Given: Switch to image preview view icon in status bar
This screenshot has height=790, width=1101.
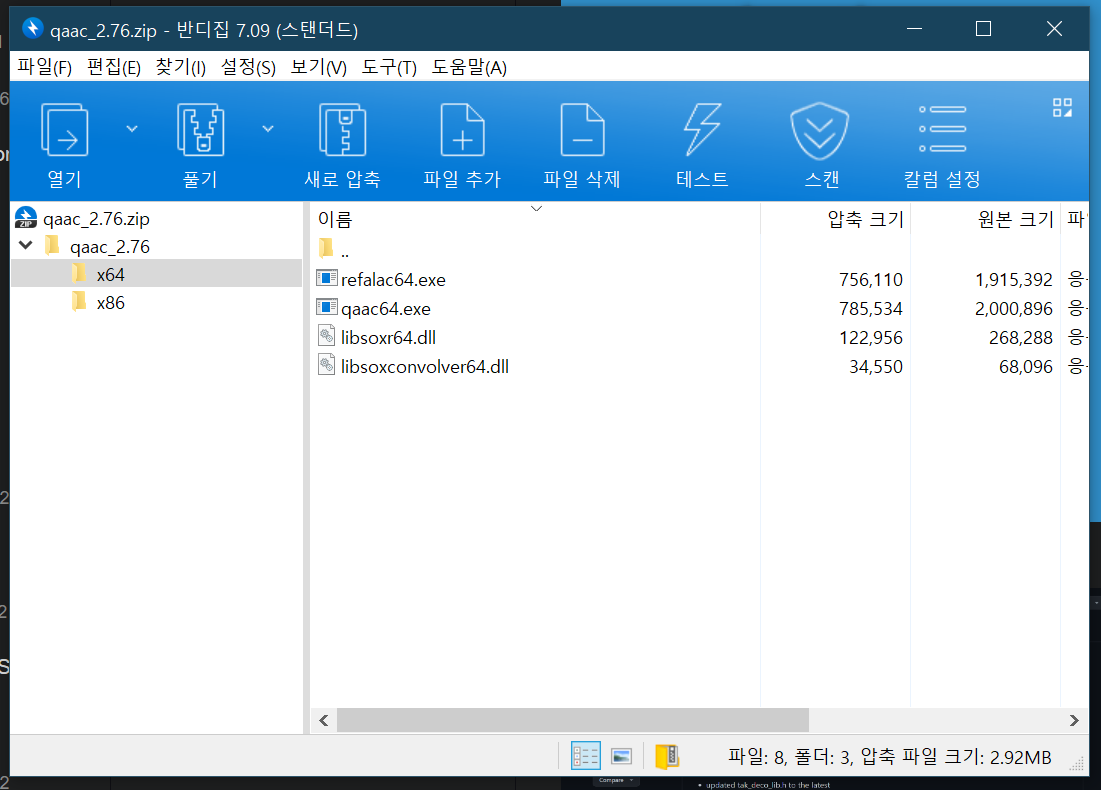Looking at the screenshot, I should (621, 756).
